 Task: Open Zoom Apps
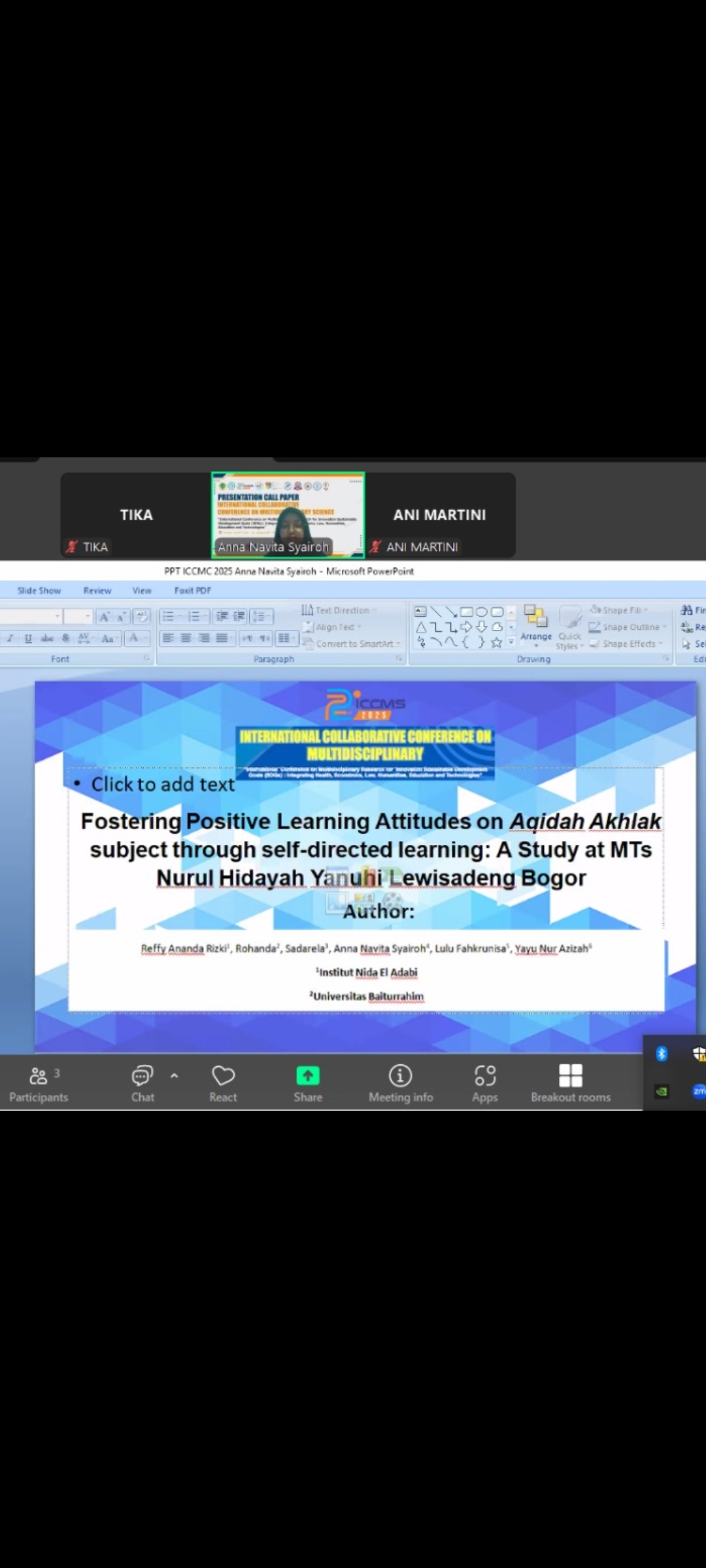pyautogui.click(x=484, y=1083)
